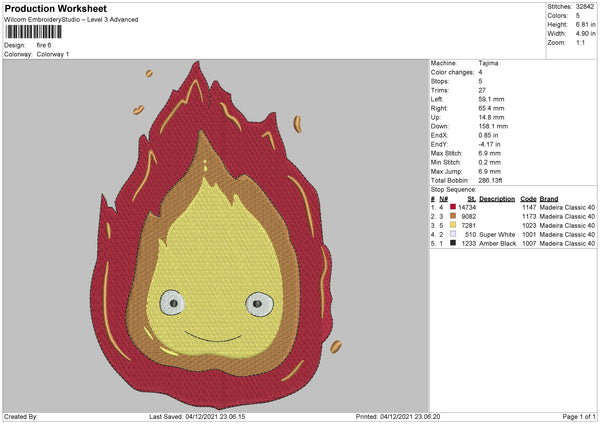Screen dimensions: 600x424
Task: Click thread code 1001
Action: (x=529, y=235)
